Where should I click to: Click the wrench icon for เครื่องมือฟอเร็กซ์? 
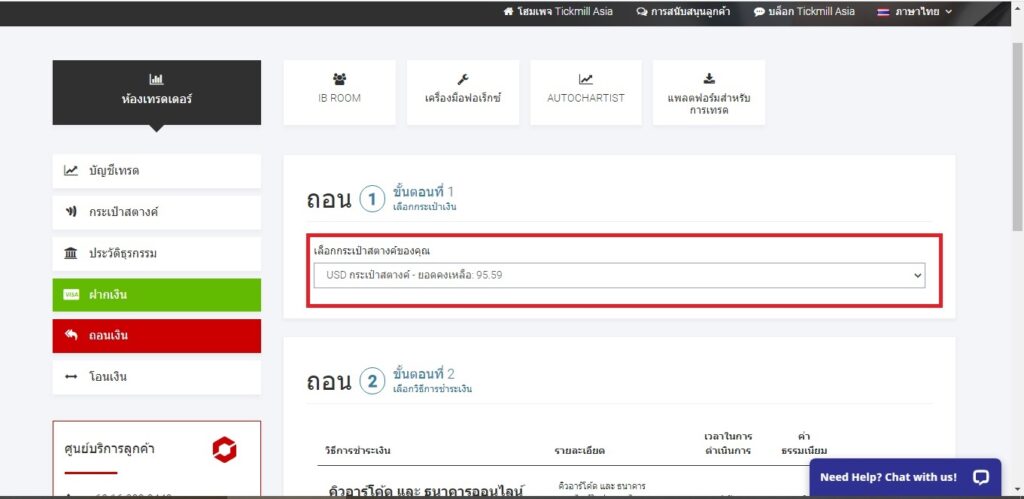[462, 79]
